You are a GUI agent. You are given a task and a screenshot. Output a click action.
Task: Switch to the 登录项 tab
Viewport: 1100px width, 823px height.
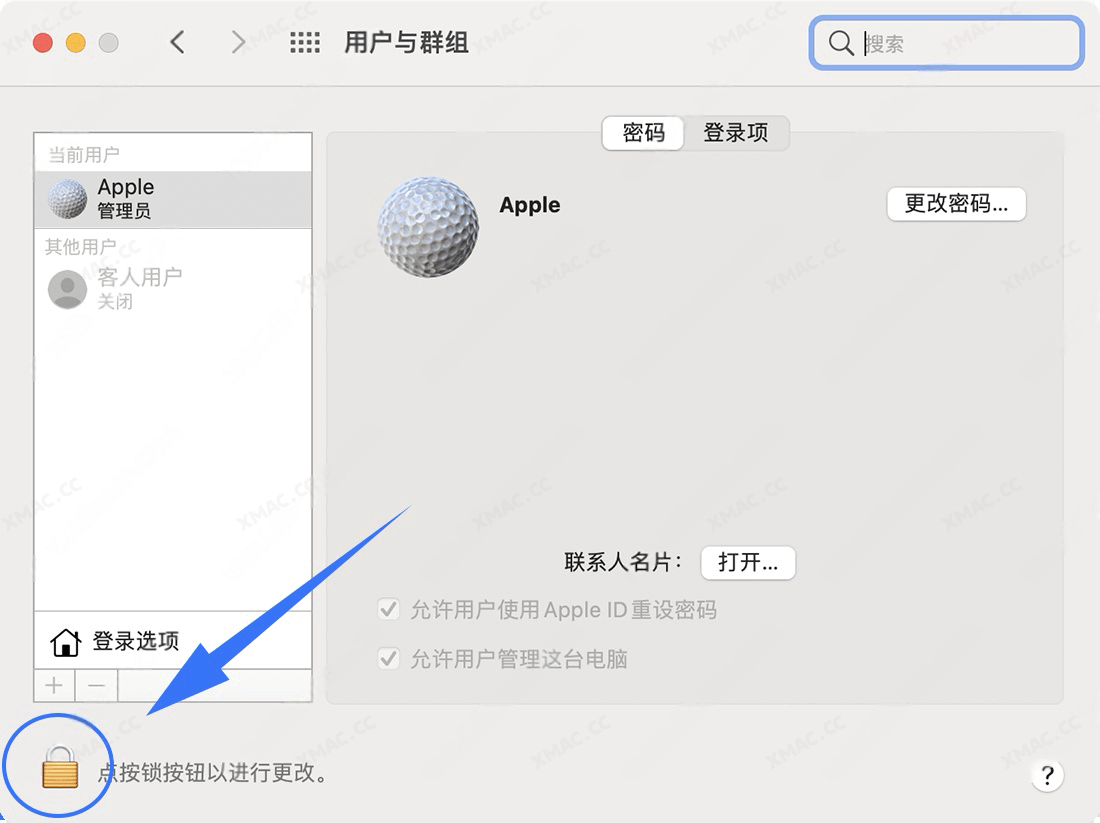pyautogui.click(x=736, y=133)
